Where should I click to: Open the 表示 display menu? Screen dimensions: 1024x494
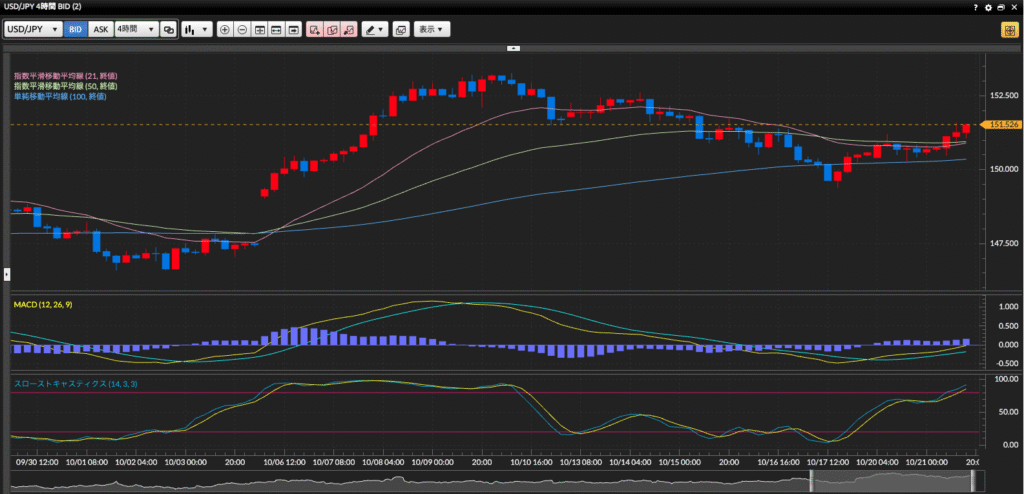click(433, 30)
